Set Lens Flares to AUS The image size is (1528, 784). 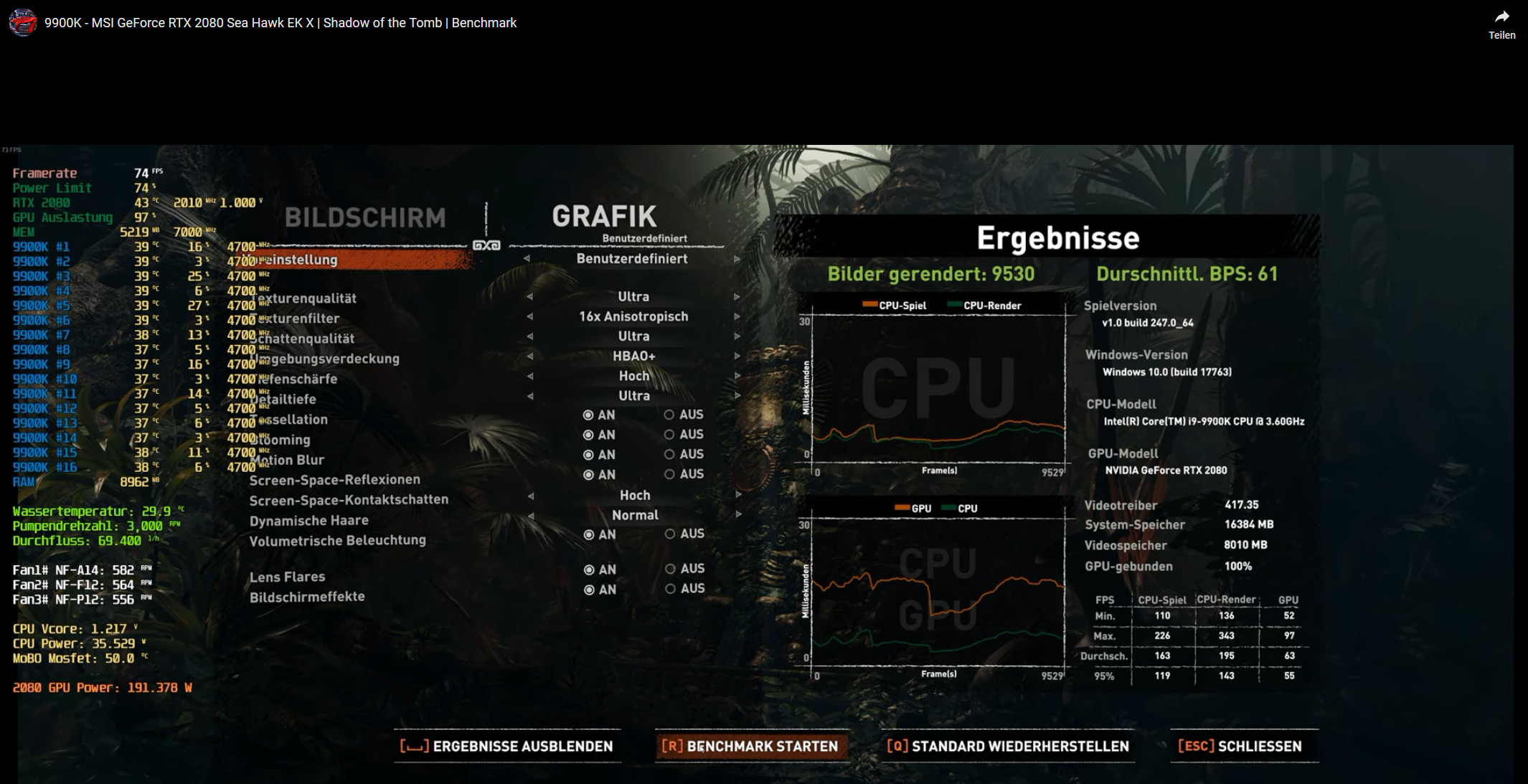click(685, 569)
